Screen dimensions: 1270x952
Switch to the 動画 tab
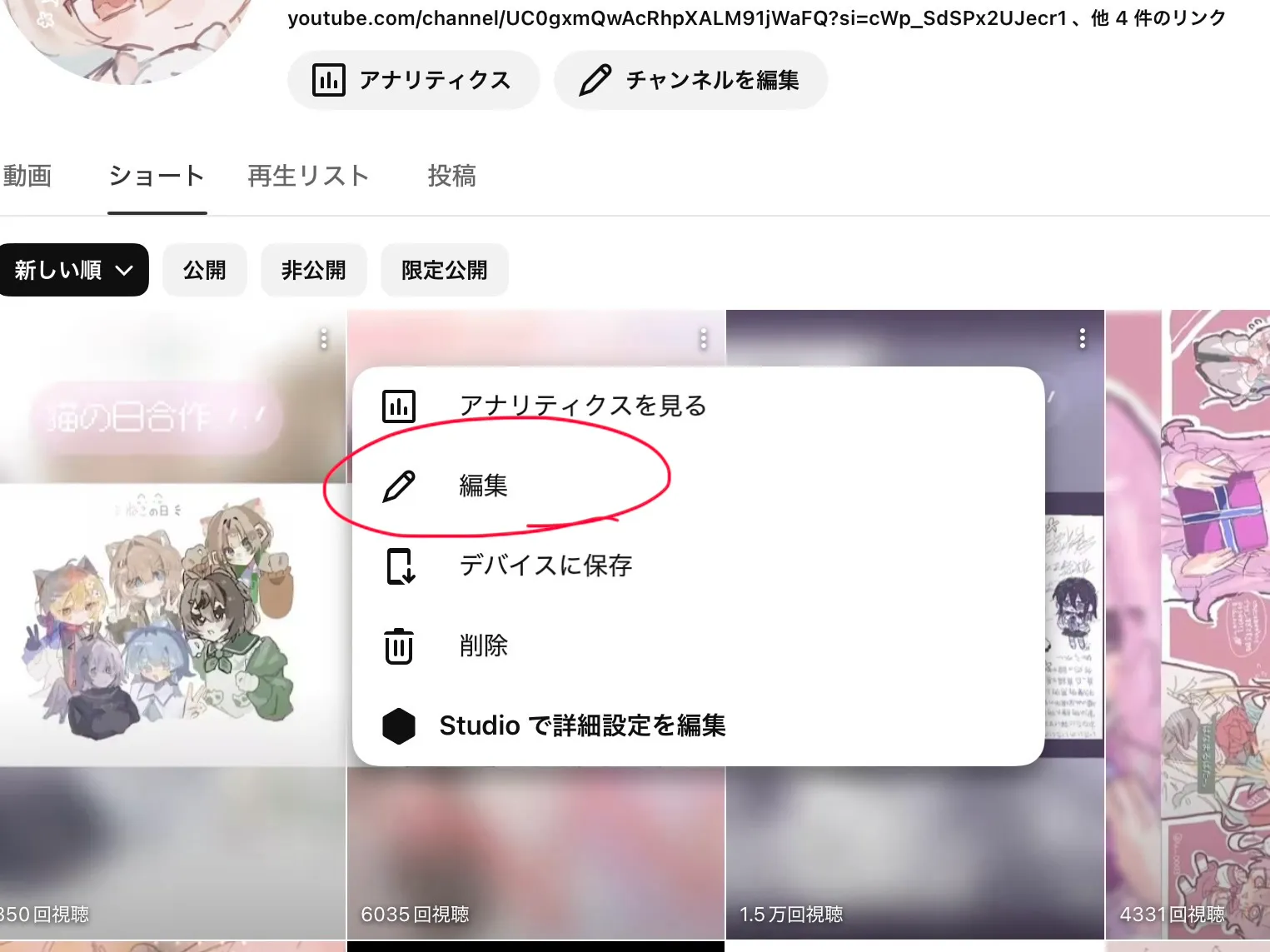click(27, 176)
